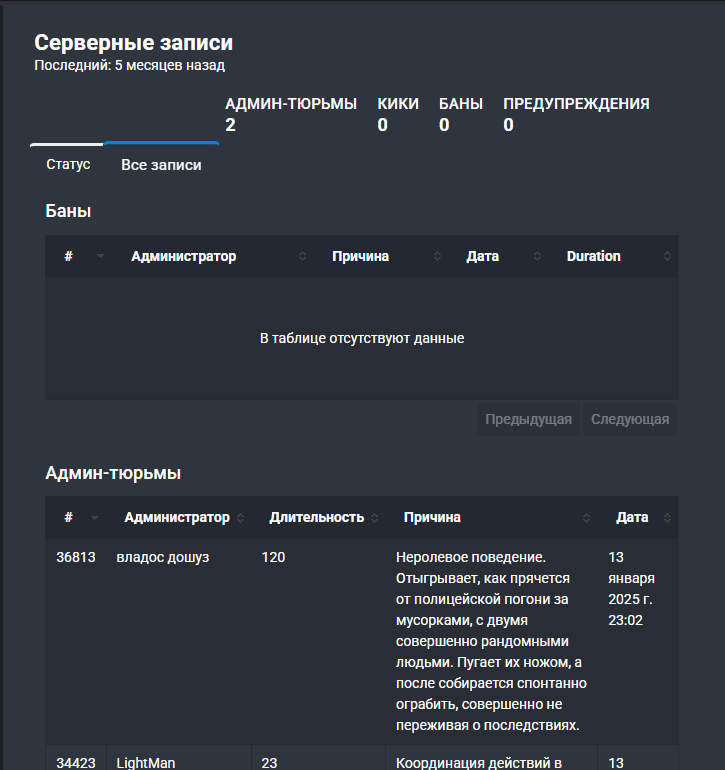Sort Баны table by # column arrow
725x770 pixels.
click(100, 256)
